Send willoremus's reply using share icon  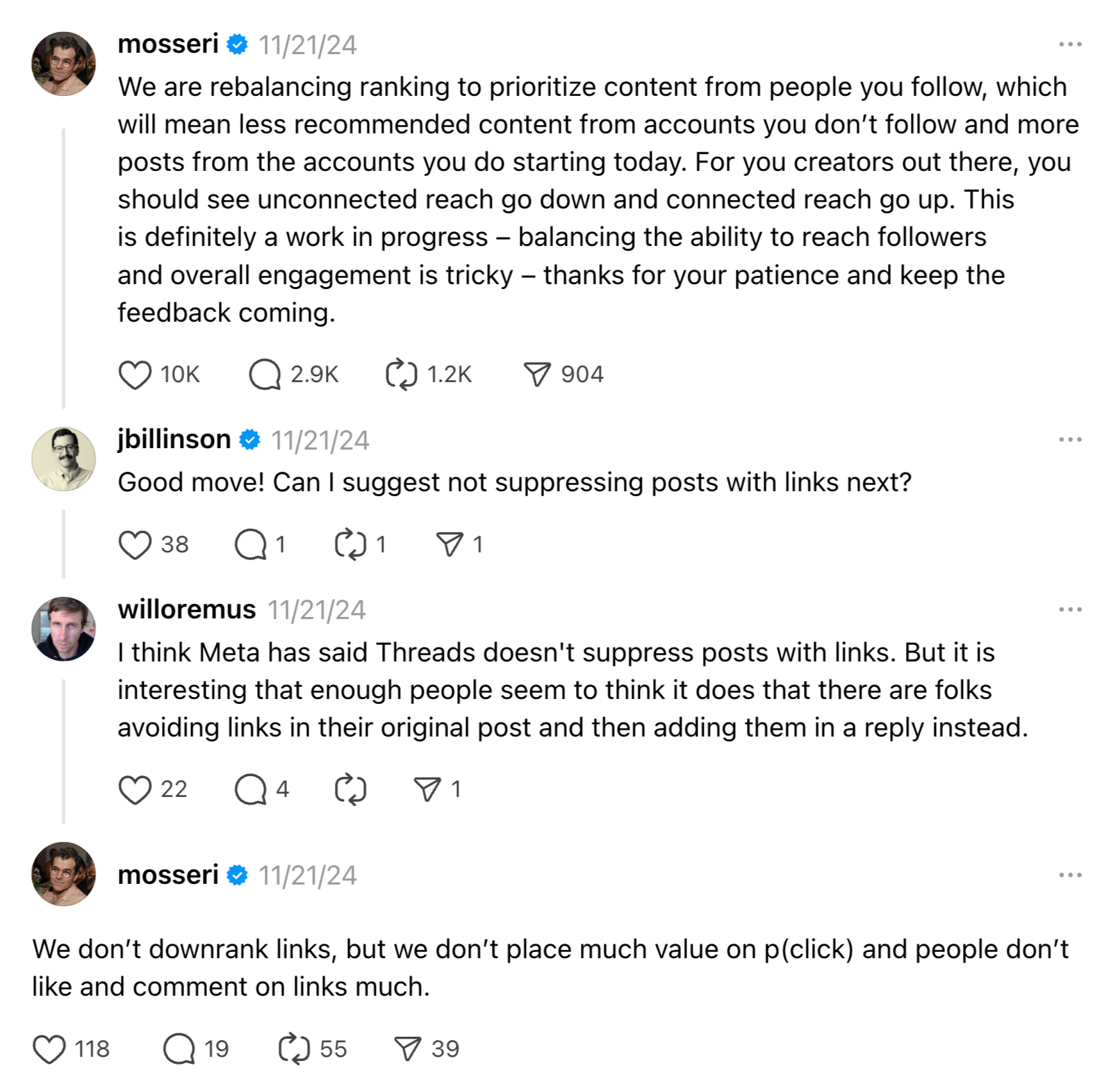point(427,789)
